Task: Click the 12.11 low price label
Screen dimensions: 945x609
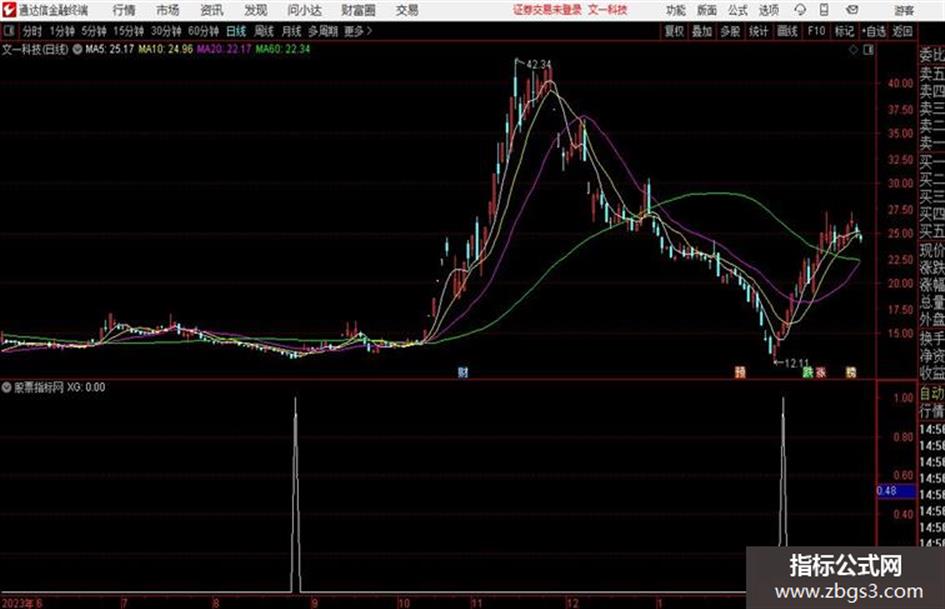Action: [x=796, y=363]
